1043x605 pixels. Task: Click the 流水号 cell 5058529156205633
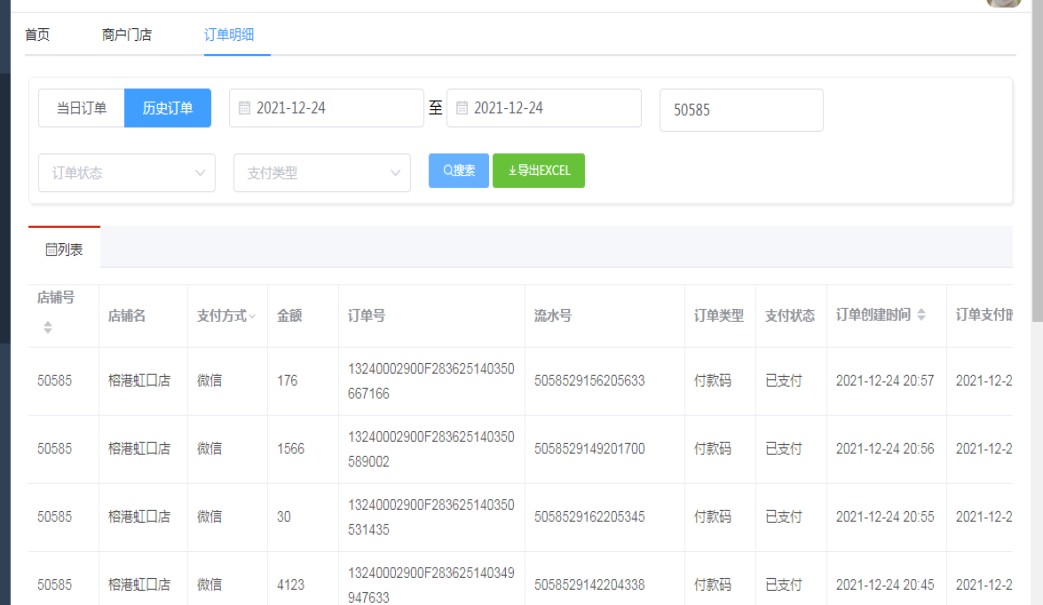(x=589, y=381)
